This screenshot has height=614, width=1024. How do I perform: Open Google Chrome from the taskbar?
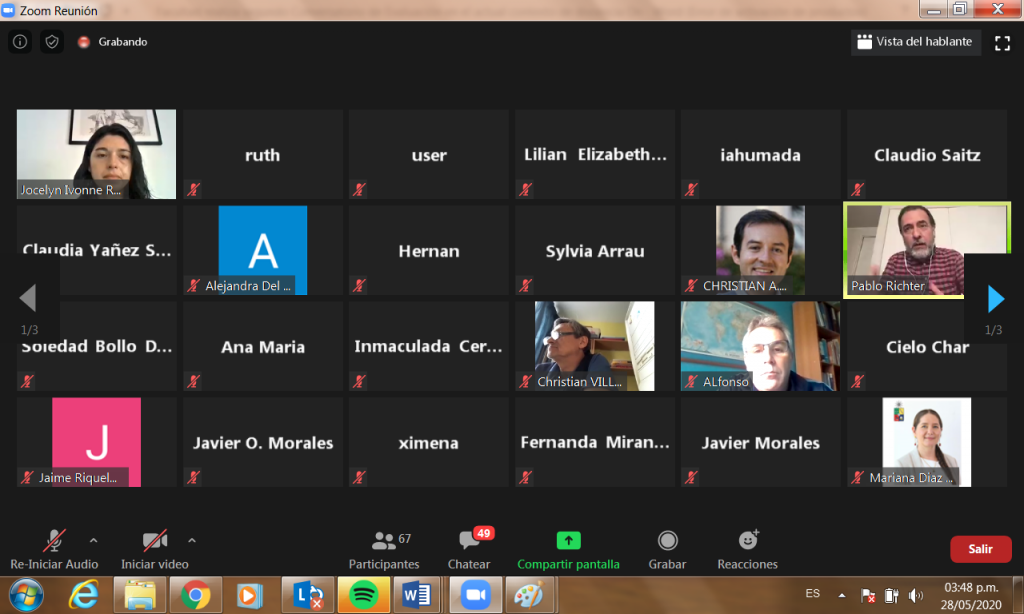pyautogui.click(x=195, y=596)
